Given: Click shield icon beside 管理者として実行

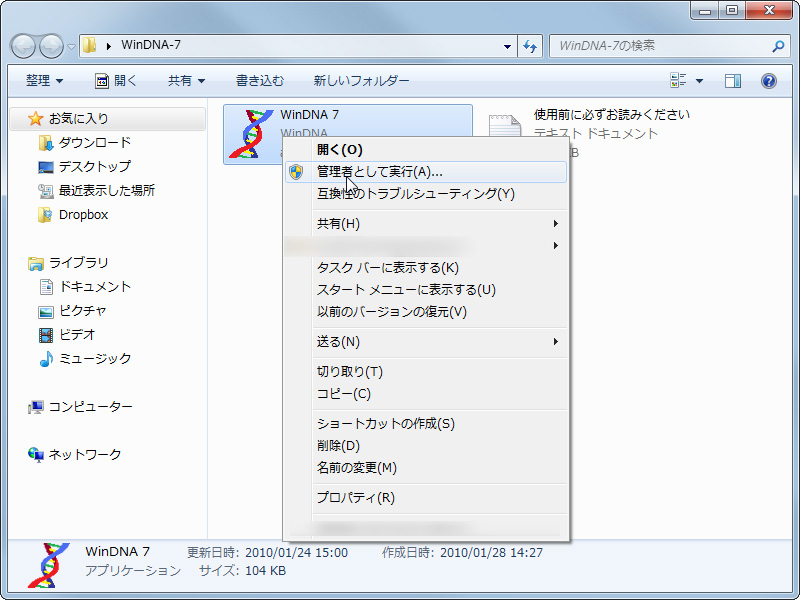Looking at the screenshot, I should point(295,172).
